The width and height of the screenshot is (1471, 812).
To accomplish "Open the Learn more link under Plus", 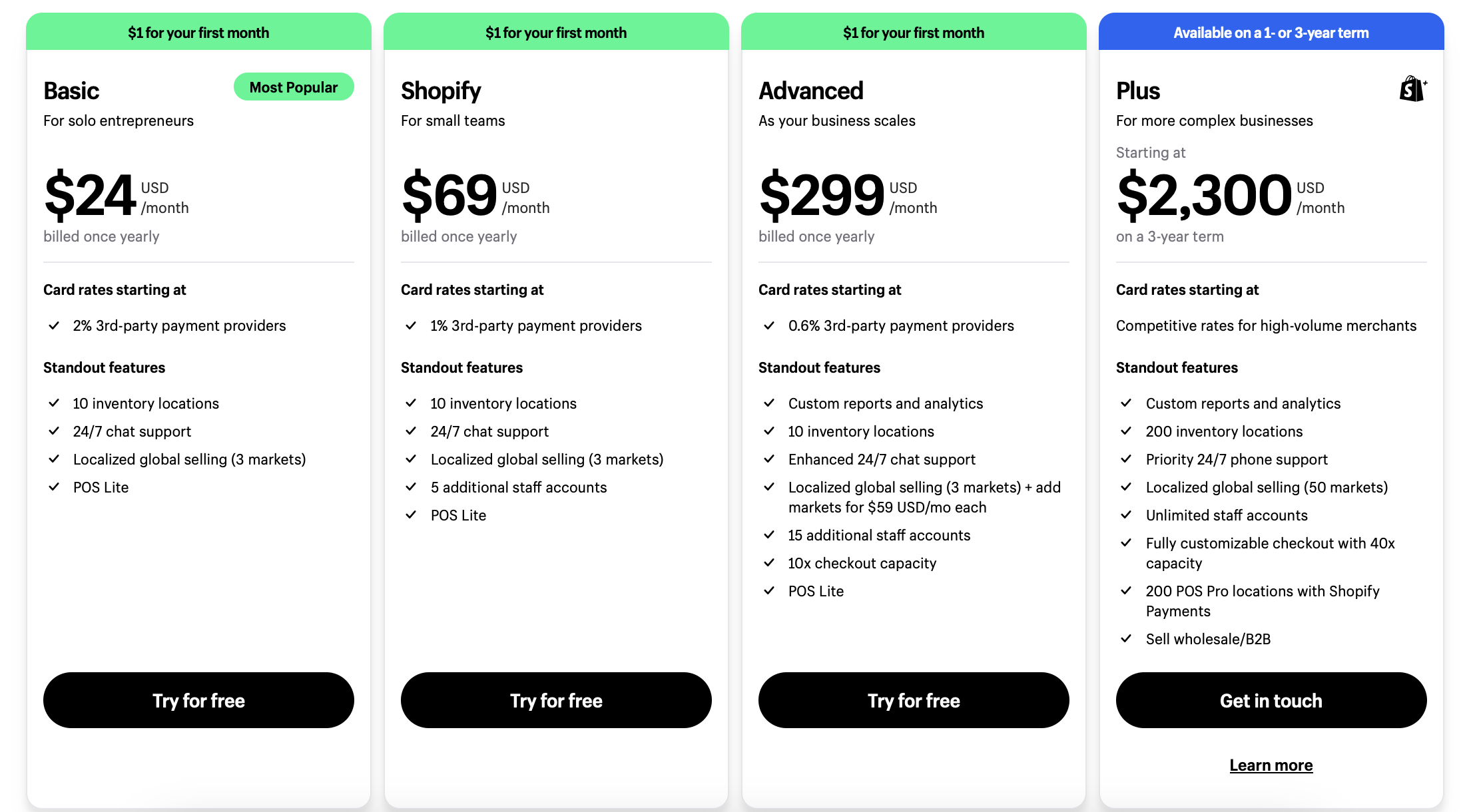I will (1271, 765).
